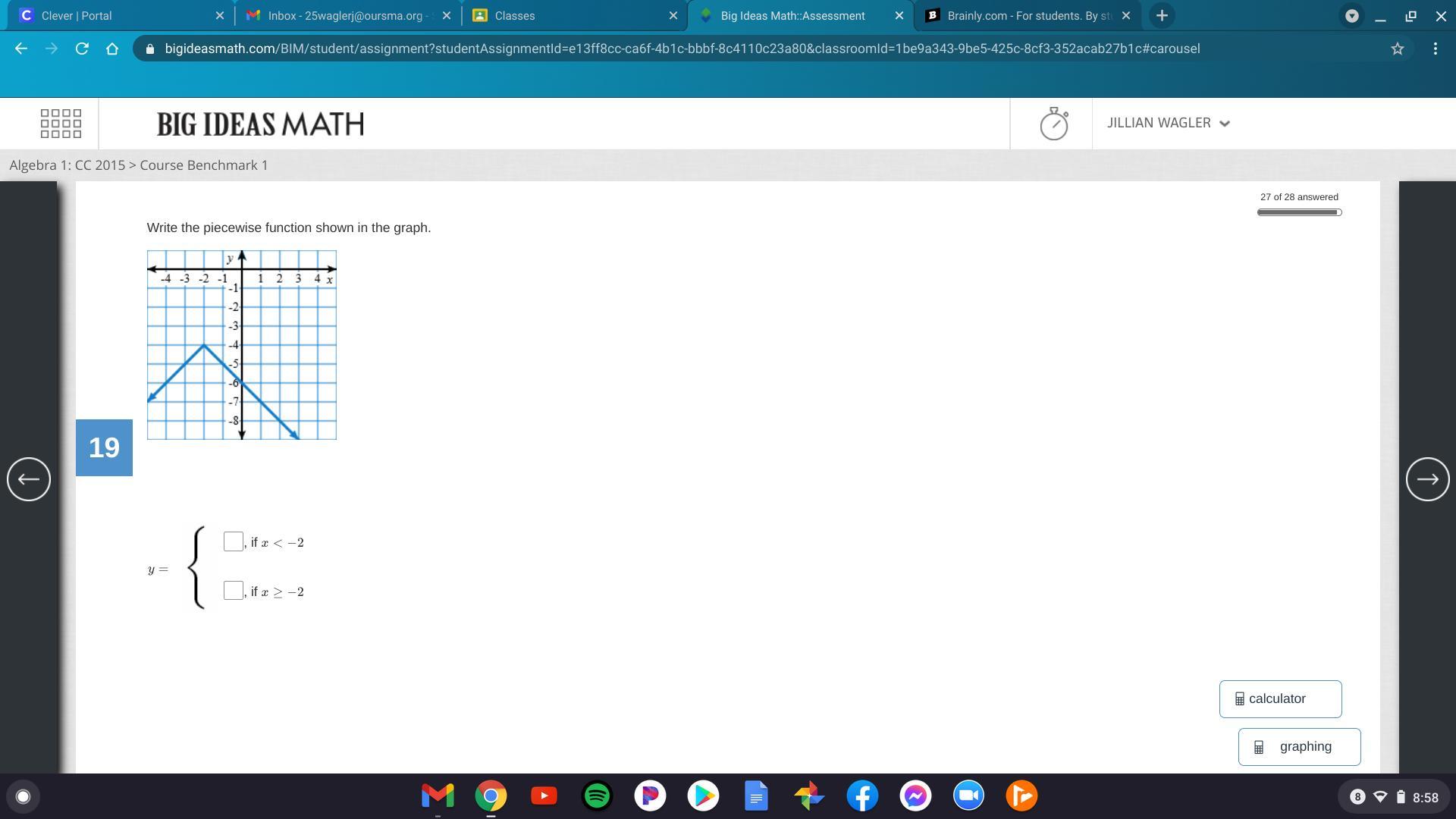Viewport: 1456px width, 819px height.
Task: Open tab search dropdown arrow
Action: (1351, 15)
